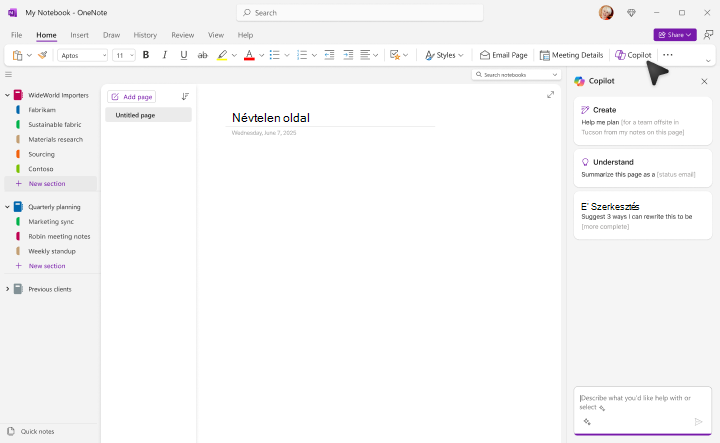The image size is (720, 443).
Task: Collapse the WideWorld Importers notebook
Action: click(x=7, y=95)
